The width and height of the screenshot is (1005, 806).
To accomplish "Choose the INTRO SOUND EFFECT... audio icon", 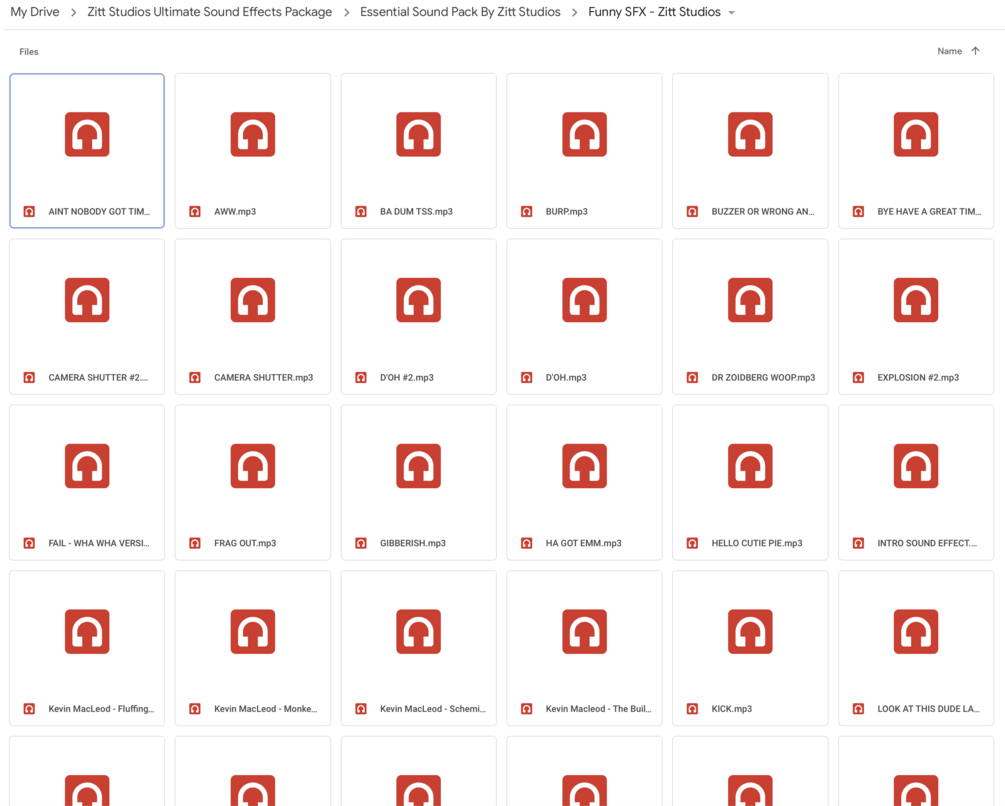I will click(916, 466).
